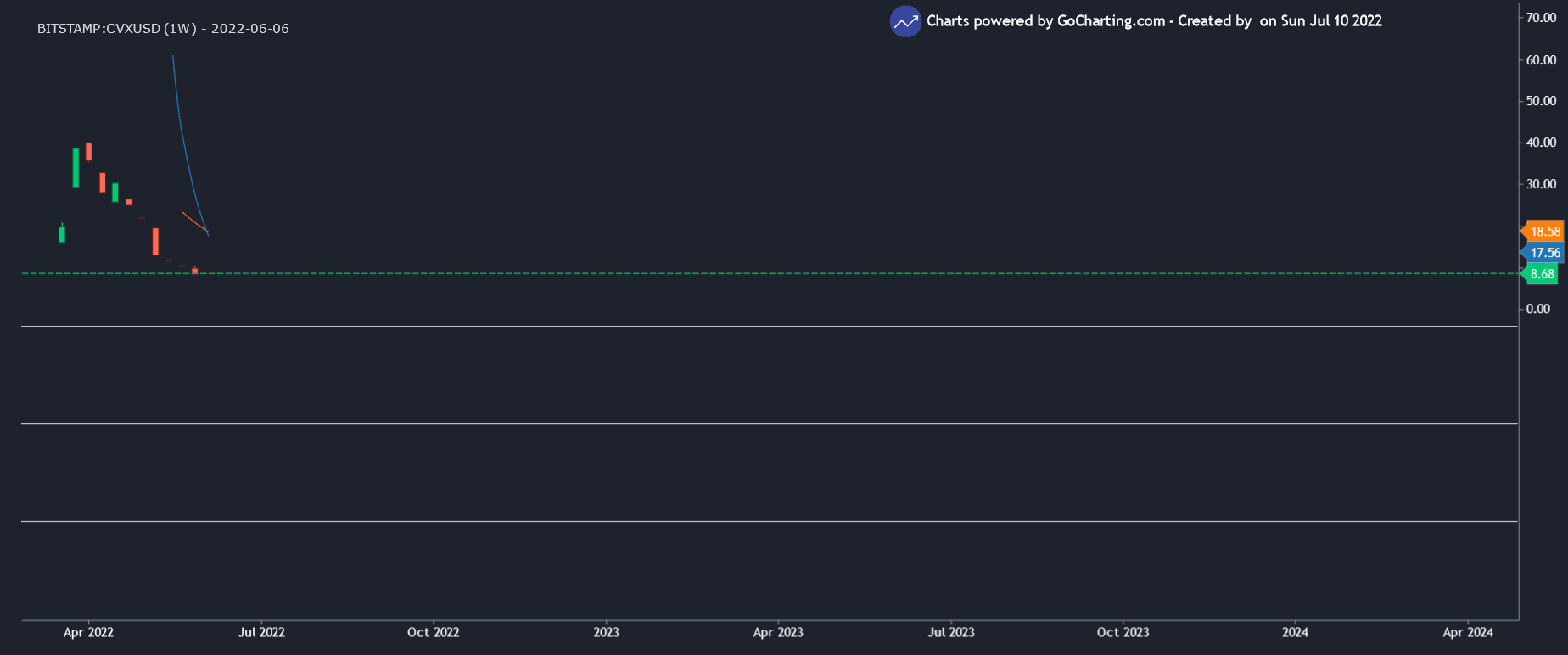Click the BITSTAMP:CVXUSD (1W) chart title
This screenshot has height=655, width=1568.
pyautogui.click(x=163, y=29)
